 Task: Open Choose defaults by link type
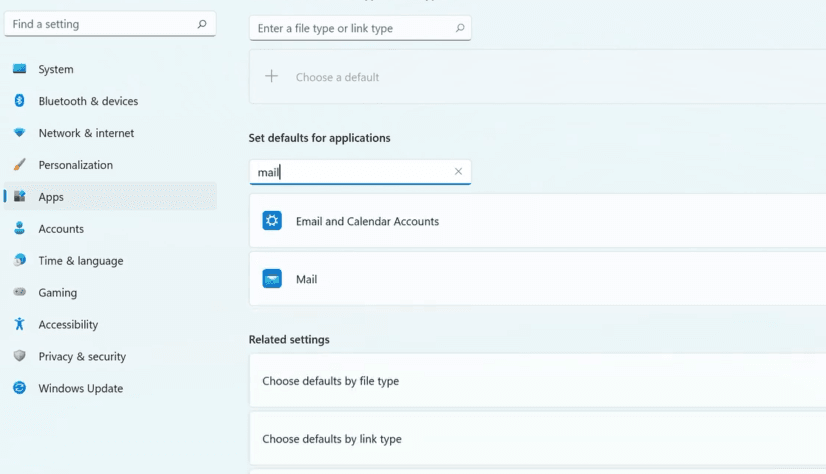click(537, 439)
